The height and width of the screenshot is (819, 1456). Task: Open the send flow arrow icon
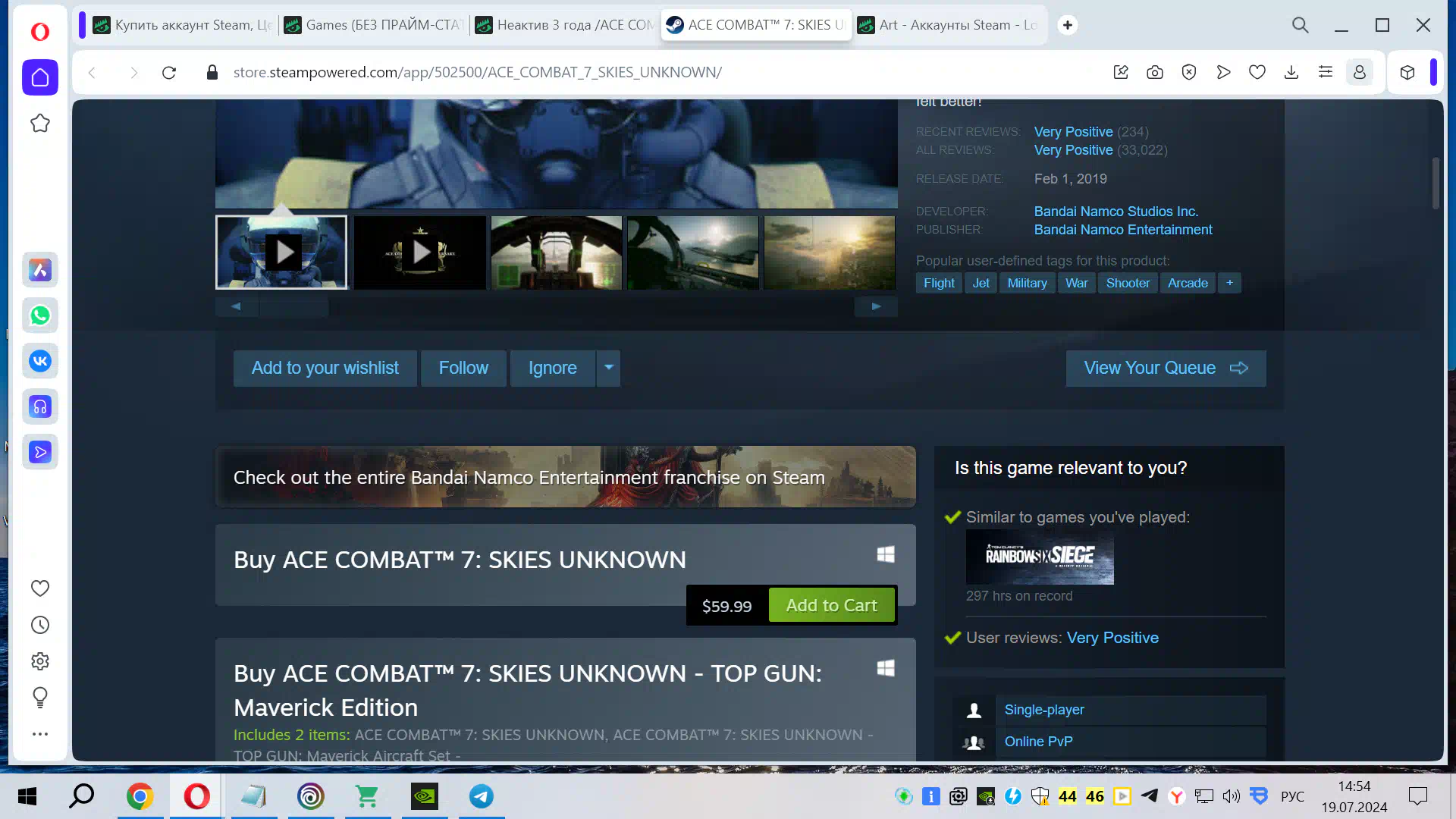[1223, 72]
